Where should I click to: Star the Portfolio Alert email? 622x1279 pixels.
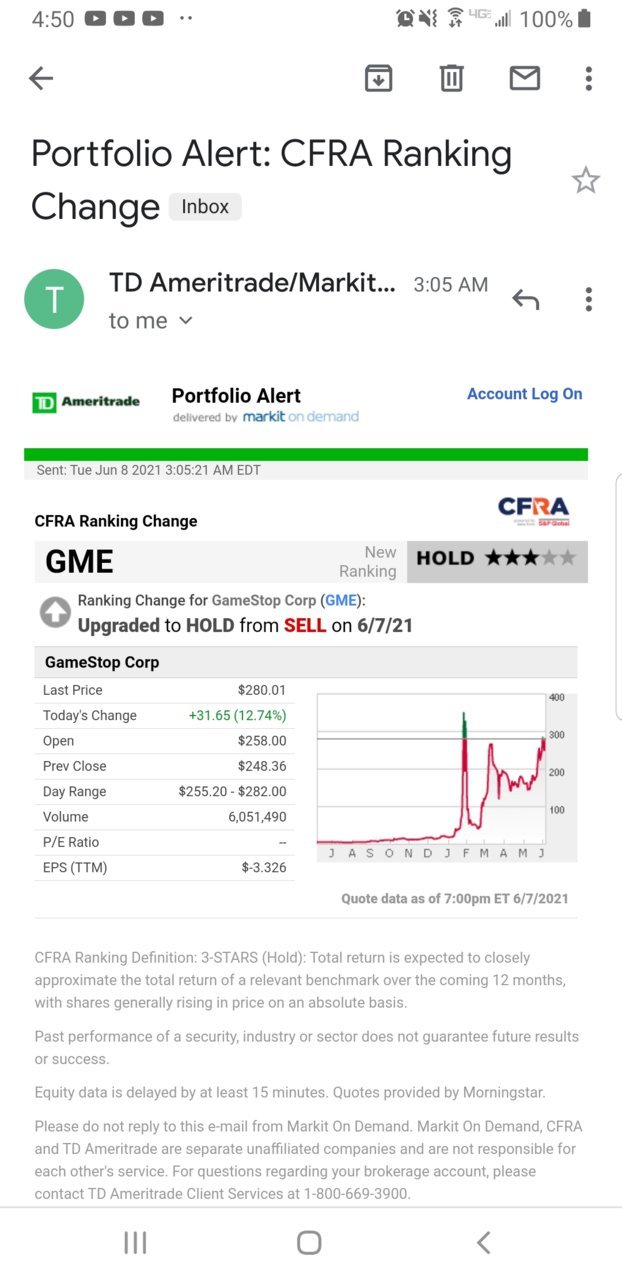point(585,181)
